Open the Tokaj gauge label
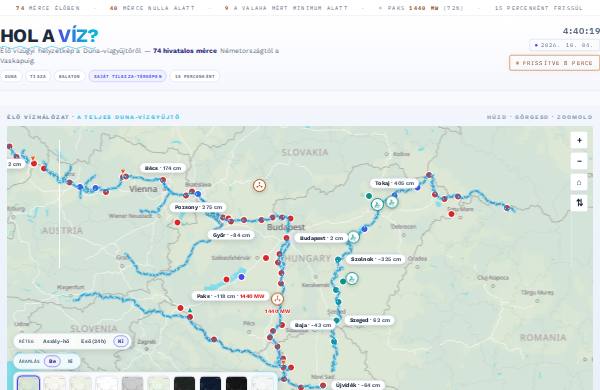This screenshot has height=390, width=600. [394, 183]
